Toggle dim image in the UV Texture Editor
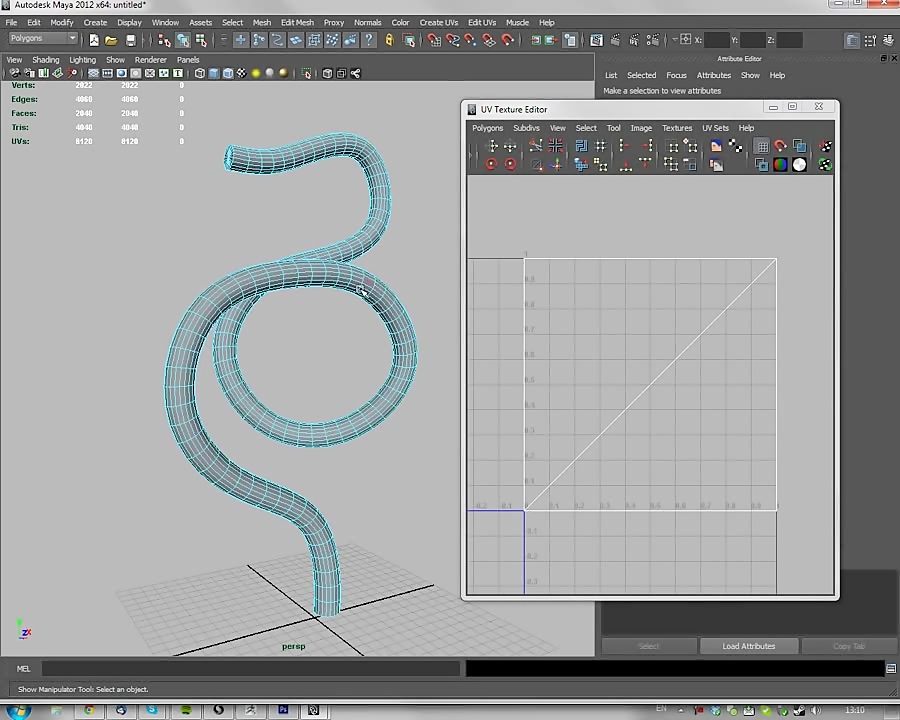The width and height of the screenshot is (900, 720). [x=715, y=164]
